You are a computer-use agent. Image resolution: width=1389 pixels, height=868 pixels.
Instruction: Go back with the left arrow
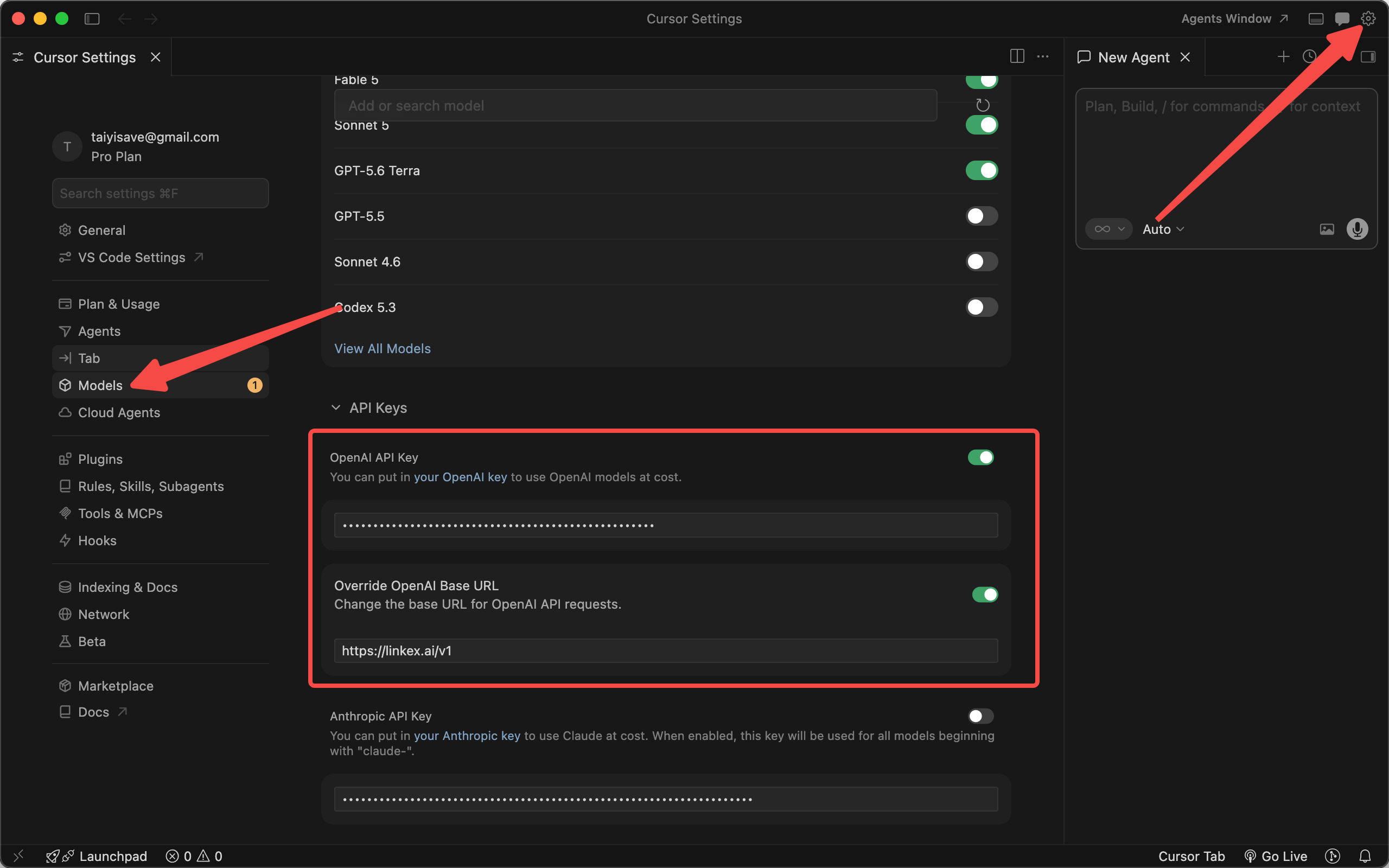coord(124,18)
